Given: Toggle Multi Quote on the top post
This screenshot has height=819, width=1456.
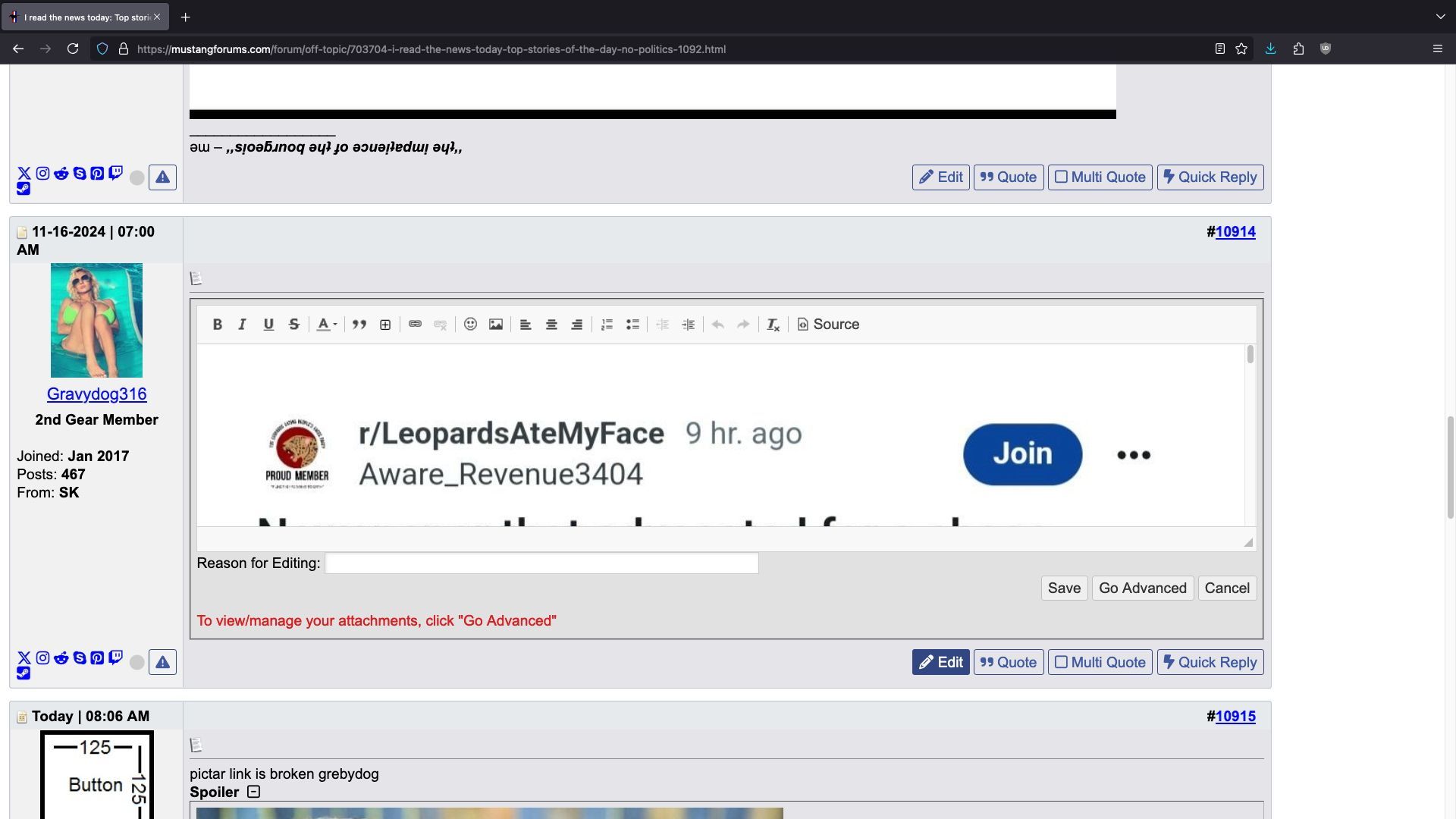Looking at the screenshot, I should click(x=1100, y=177).
